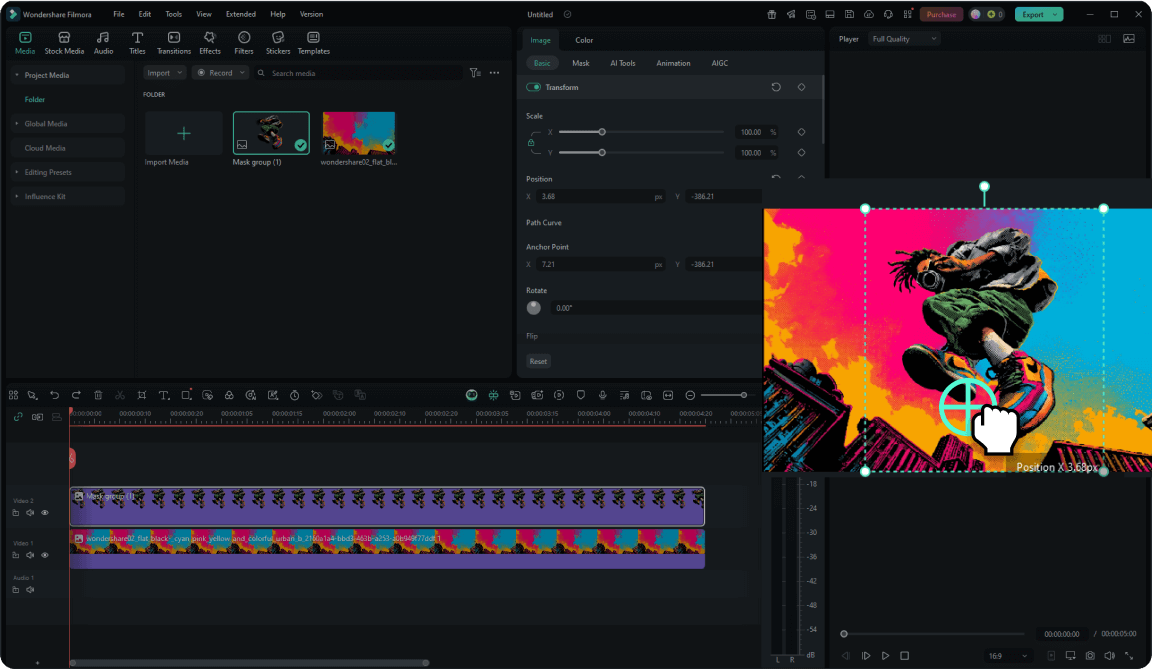1152x669 pixels.
Task: Enter fullscreen player preview
Action: (1129, 655)
